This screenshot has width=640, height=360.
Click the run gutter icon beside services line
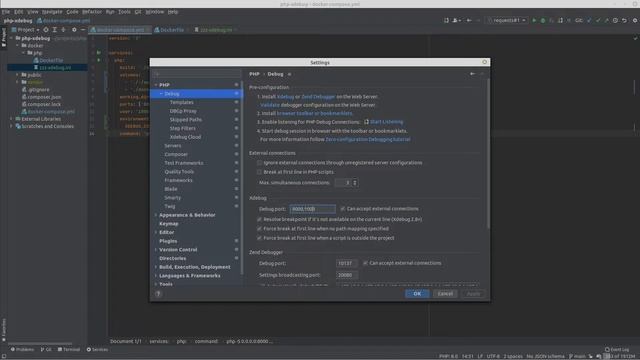pos(99,53)
